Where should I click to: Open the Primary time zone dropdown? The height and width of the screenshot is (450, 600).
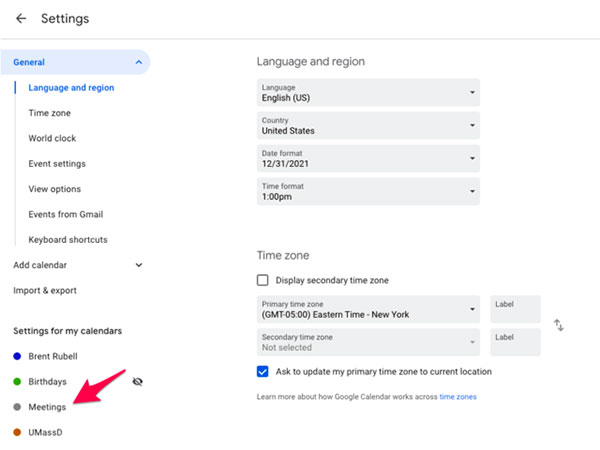[367, 310]
